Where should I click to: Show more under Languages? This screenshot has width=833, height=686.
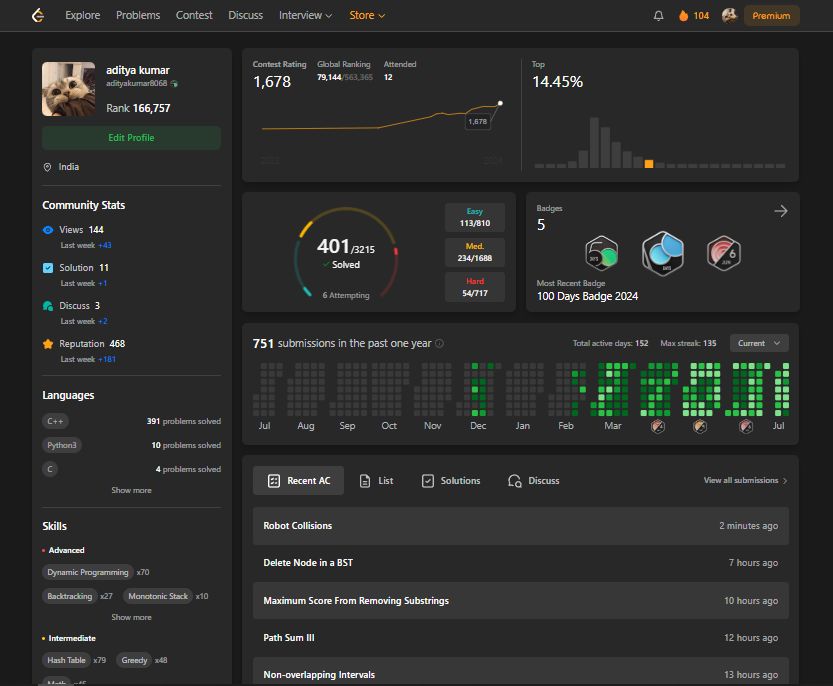(x=131, y=490)
